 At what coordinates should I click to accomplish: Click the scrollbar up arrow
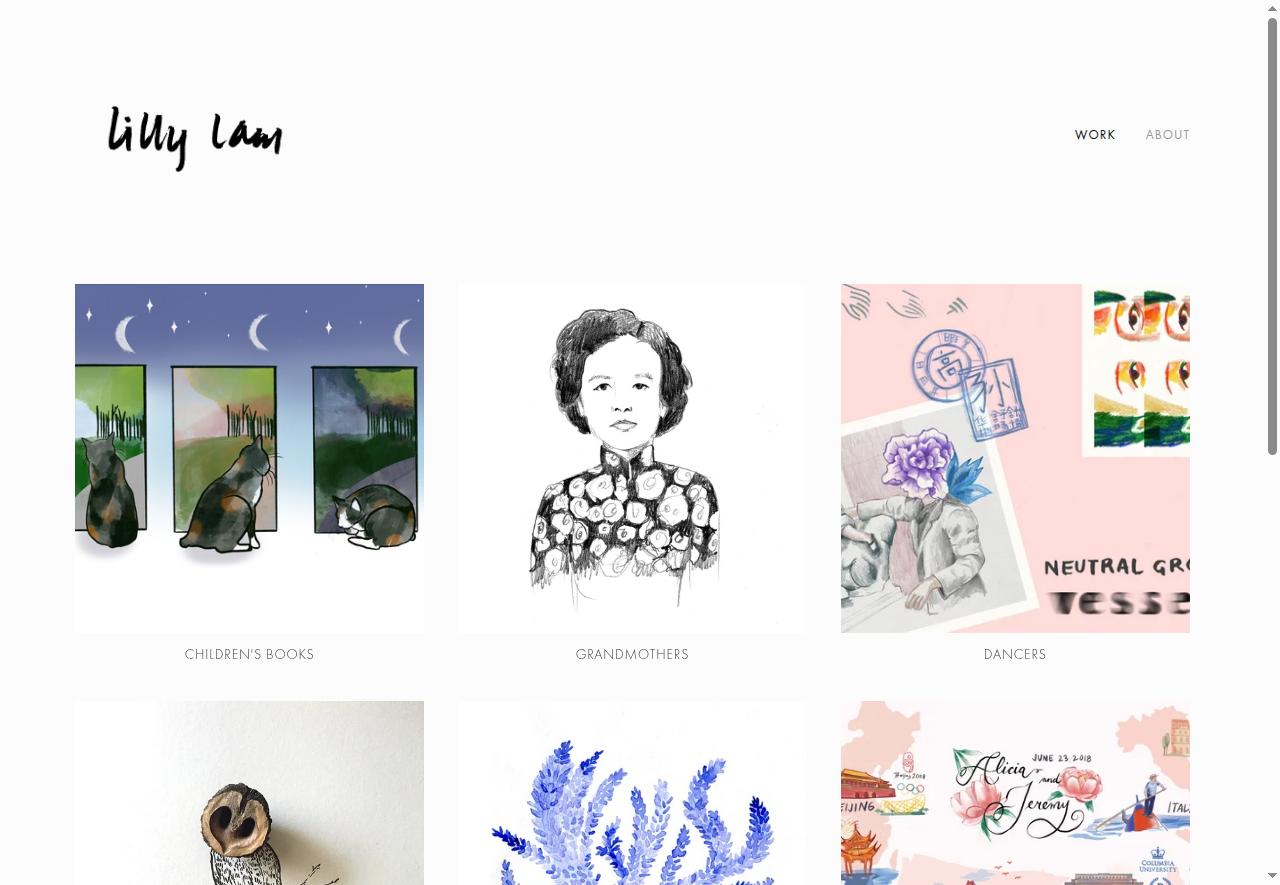[x=1272, y=8]
